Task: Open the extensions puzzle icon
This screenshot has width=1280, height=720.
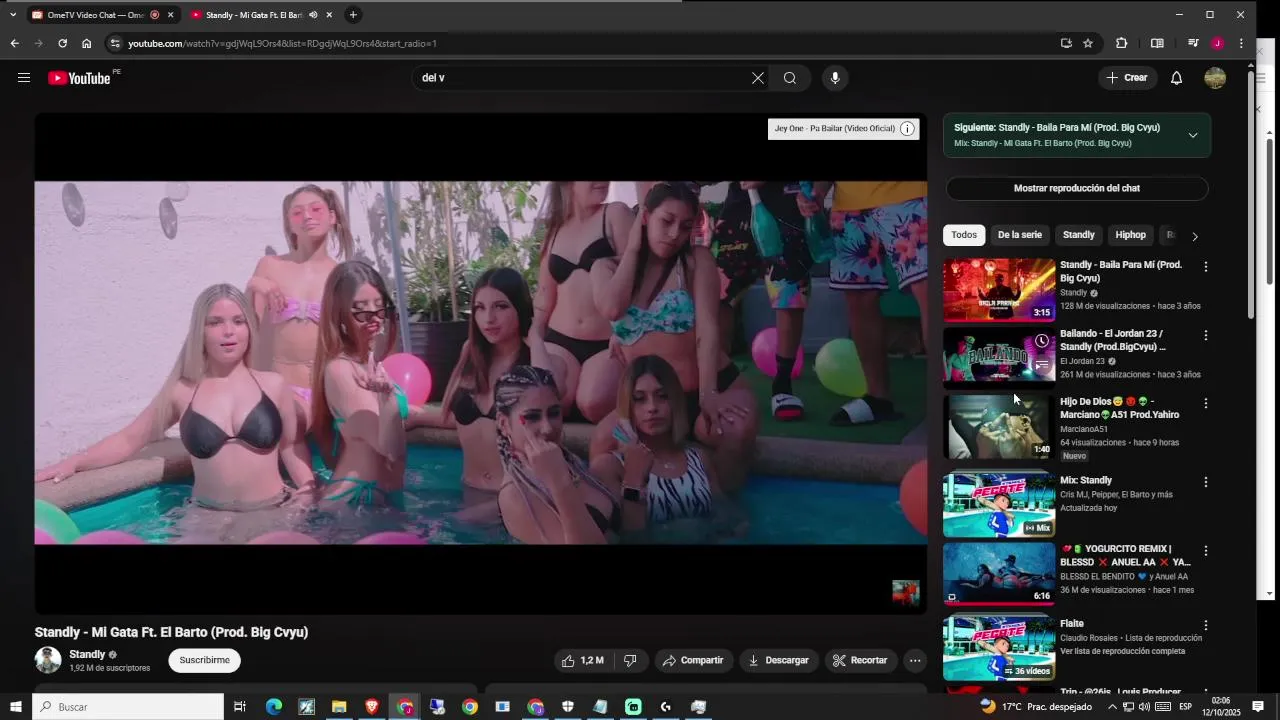Action: (1121, 43)
